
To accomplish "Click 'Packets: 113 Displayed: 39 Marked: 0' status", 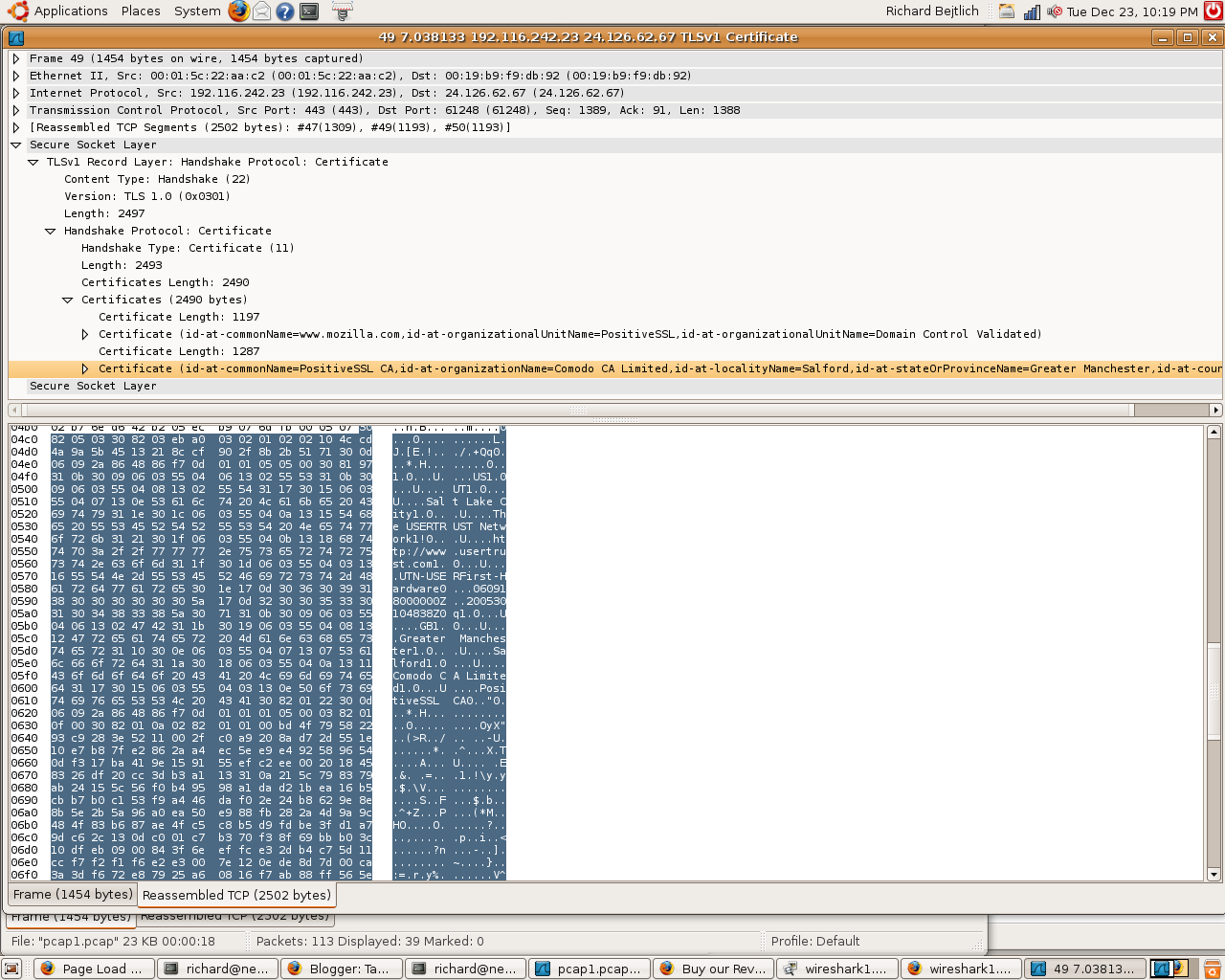I will pyautogui.click(x=369, y=941).
